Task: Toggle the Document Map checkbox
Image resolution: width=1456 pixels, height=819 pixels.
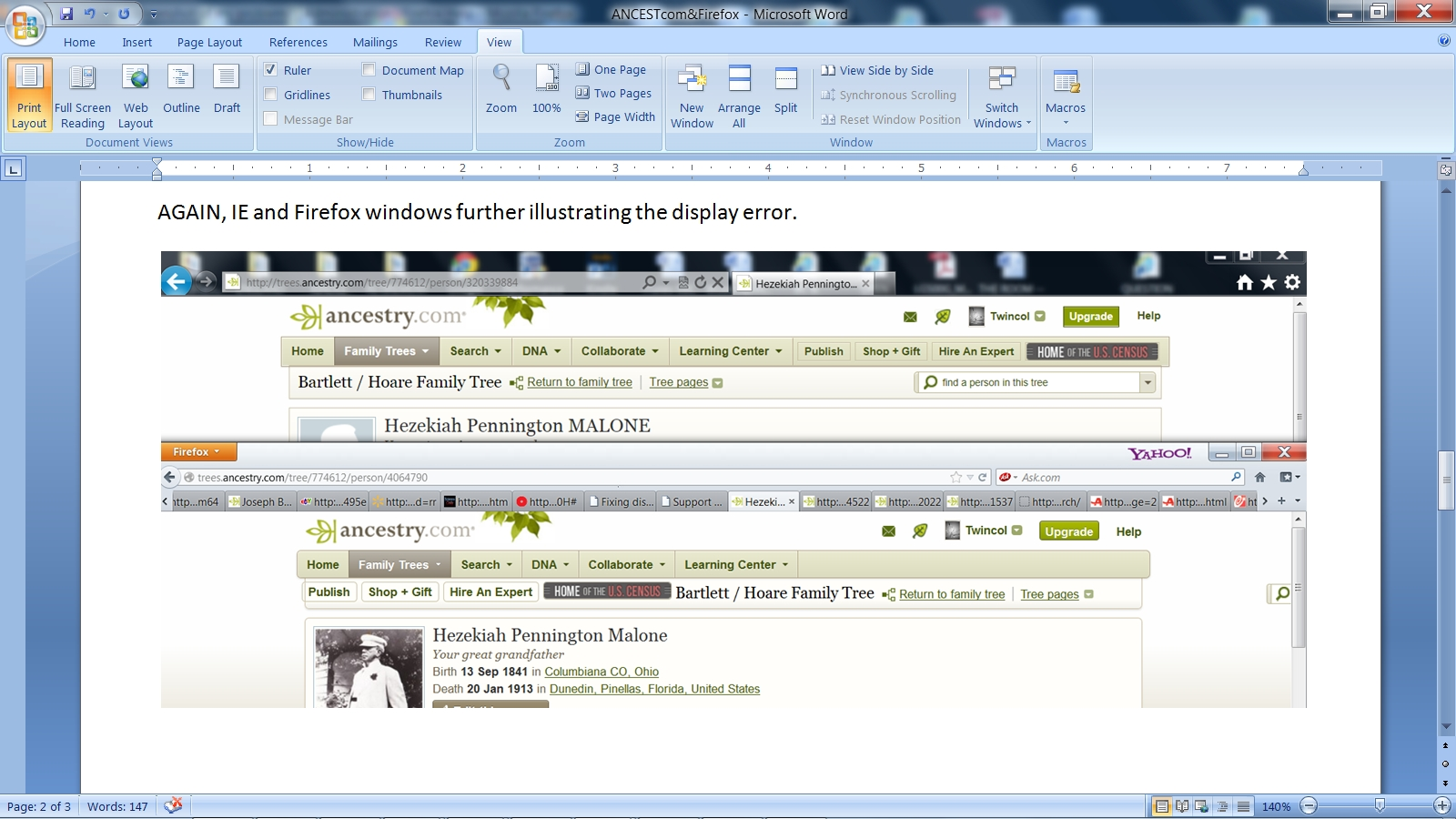Action: coord(369,70)
